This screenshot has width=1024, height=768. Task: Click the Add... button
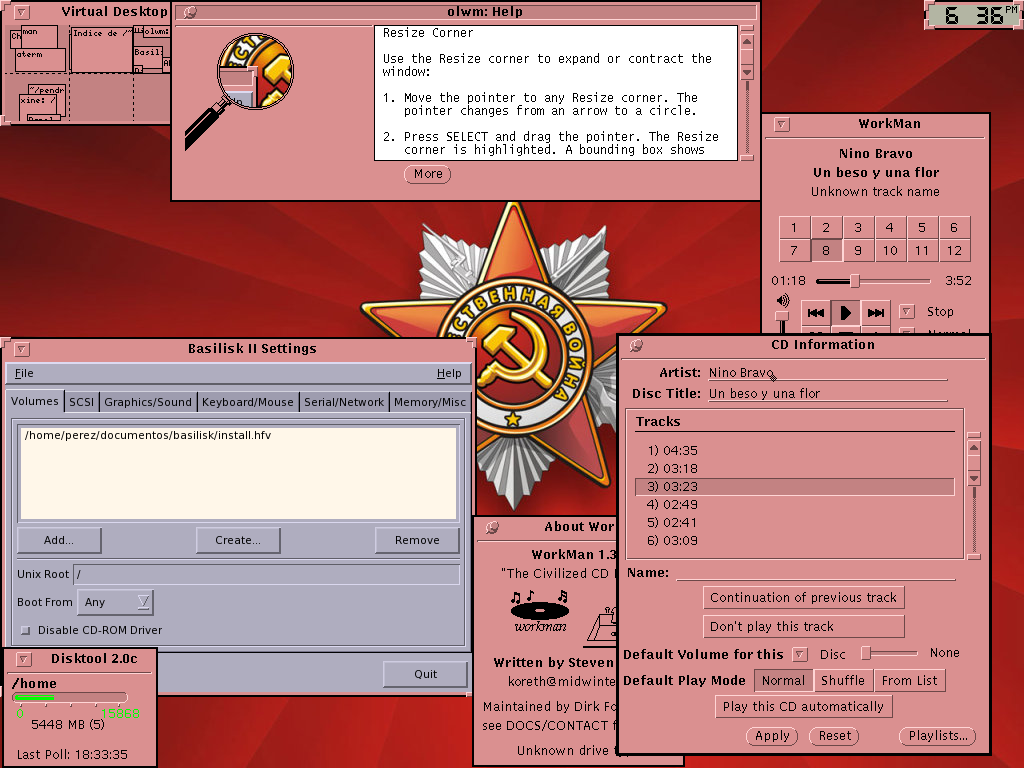point(59,541)
